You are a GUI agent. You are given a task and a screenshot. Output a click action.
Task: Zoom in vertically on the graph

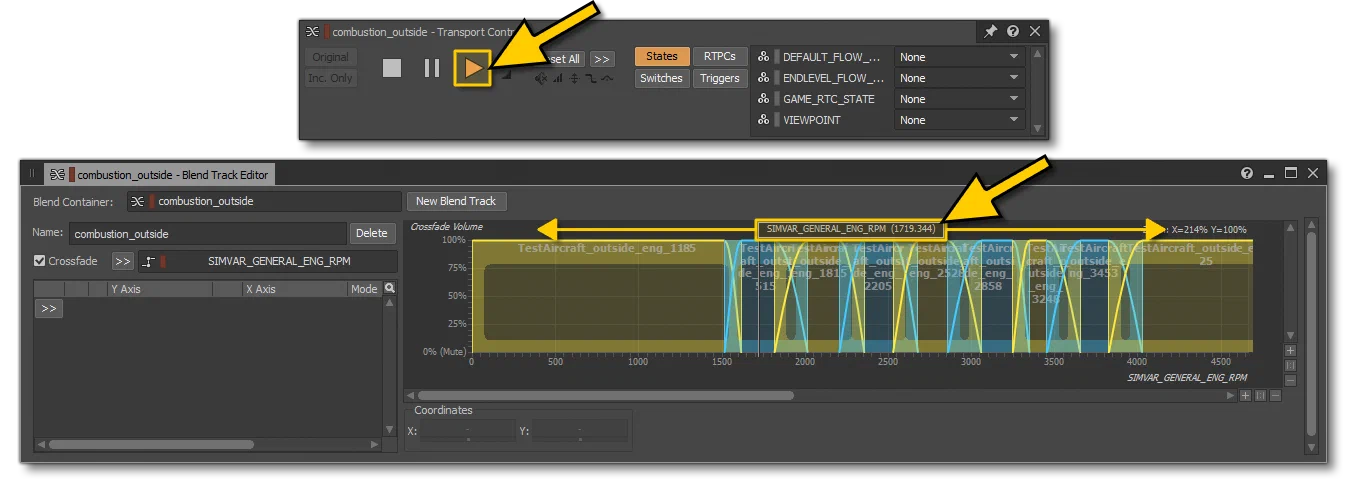tap(1290, 351)
